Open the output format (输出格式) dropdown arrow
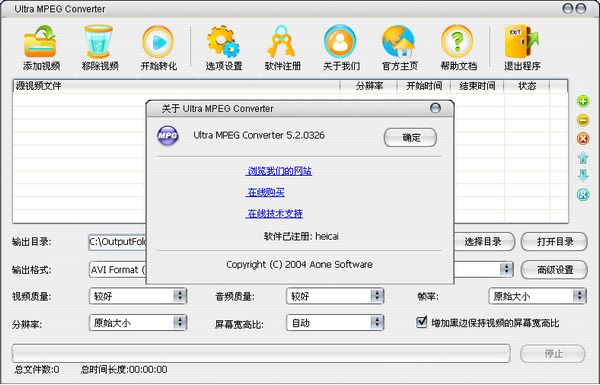Viewport: 600px width, 385px height. click(x=506, y=269)
